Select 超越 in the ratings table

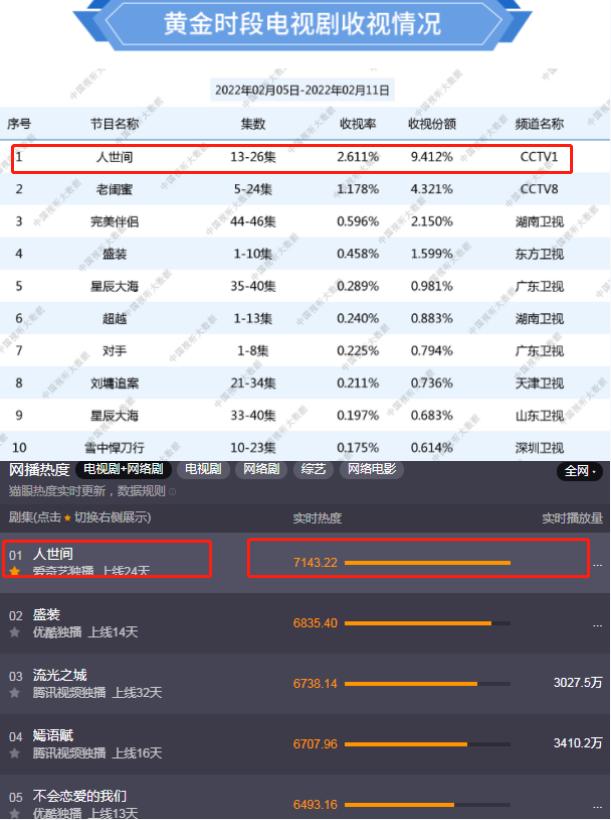pyautogui.click(x=115, y=318)
